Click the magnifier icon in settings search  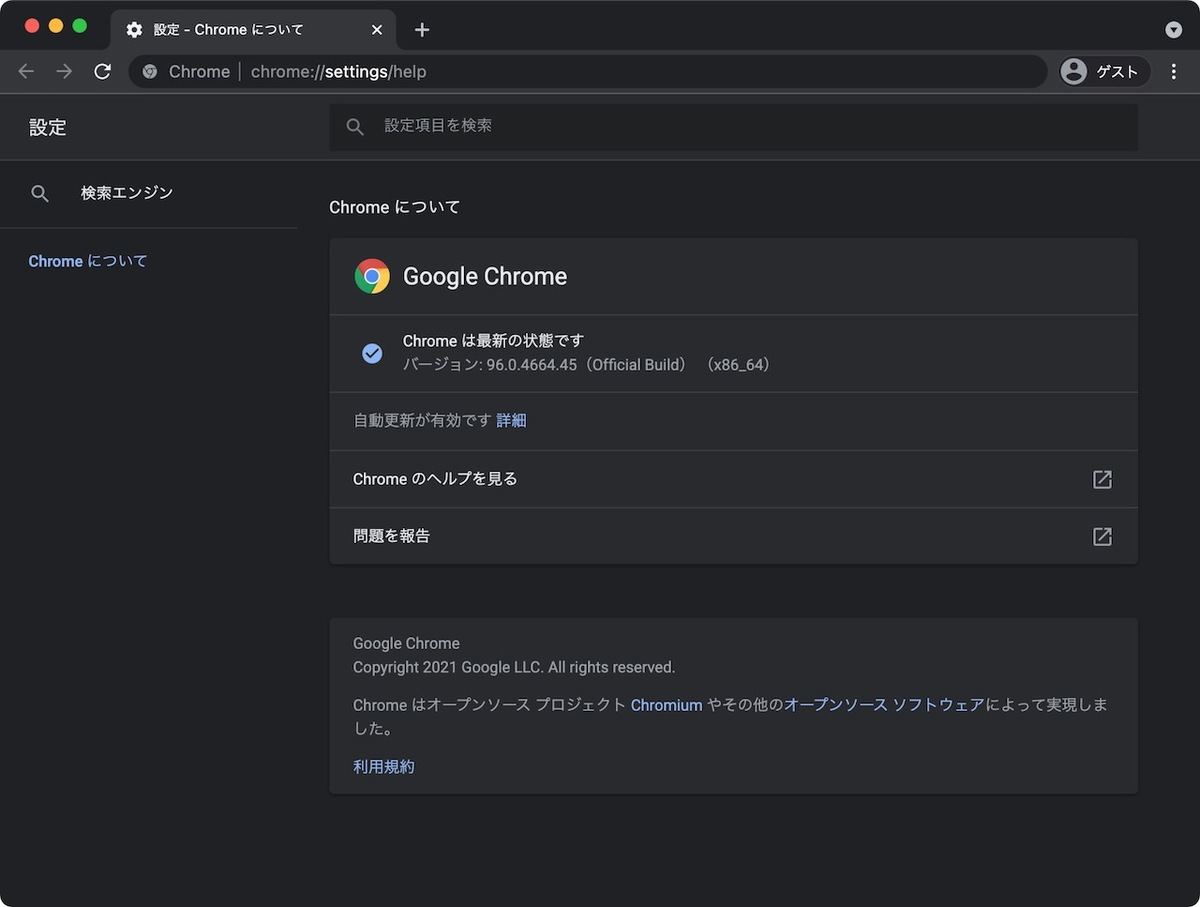(354, 127)
